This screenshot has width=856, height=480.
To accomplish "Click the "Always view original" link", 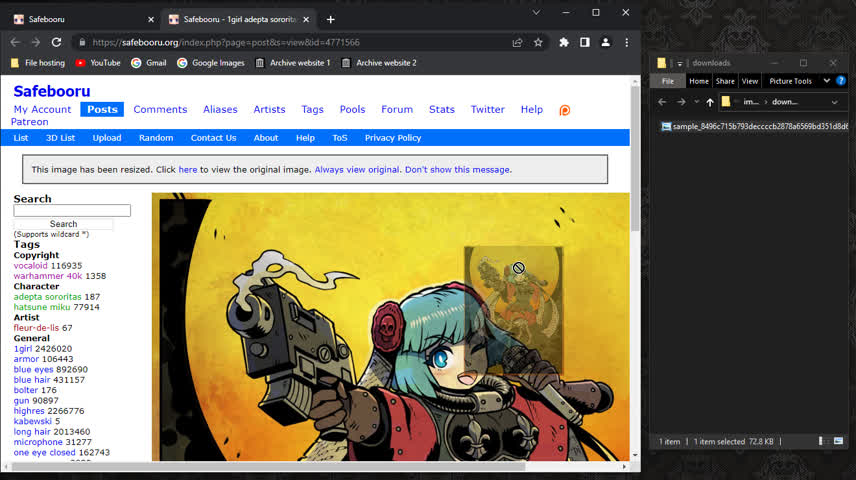I will click(x=357, y=170).
